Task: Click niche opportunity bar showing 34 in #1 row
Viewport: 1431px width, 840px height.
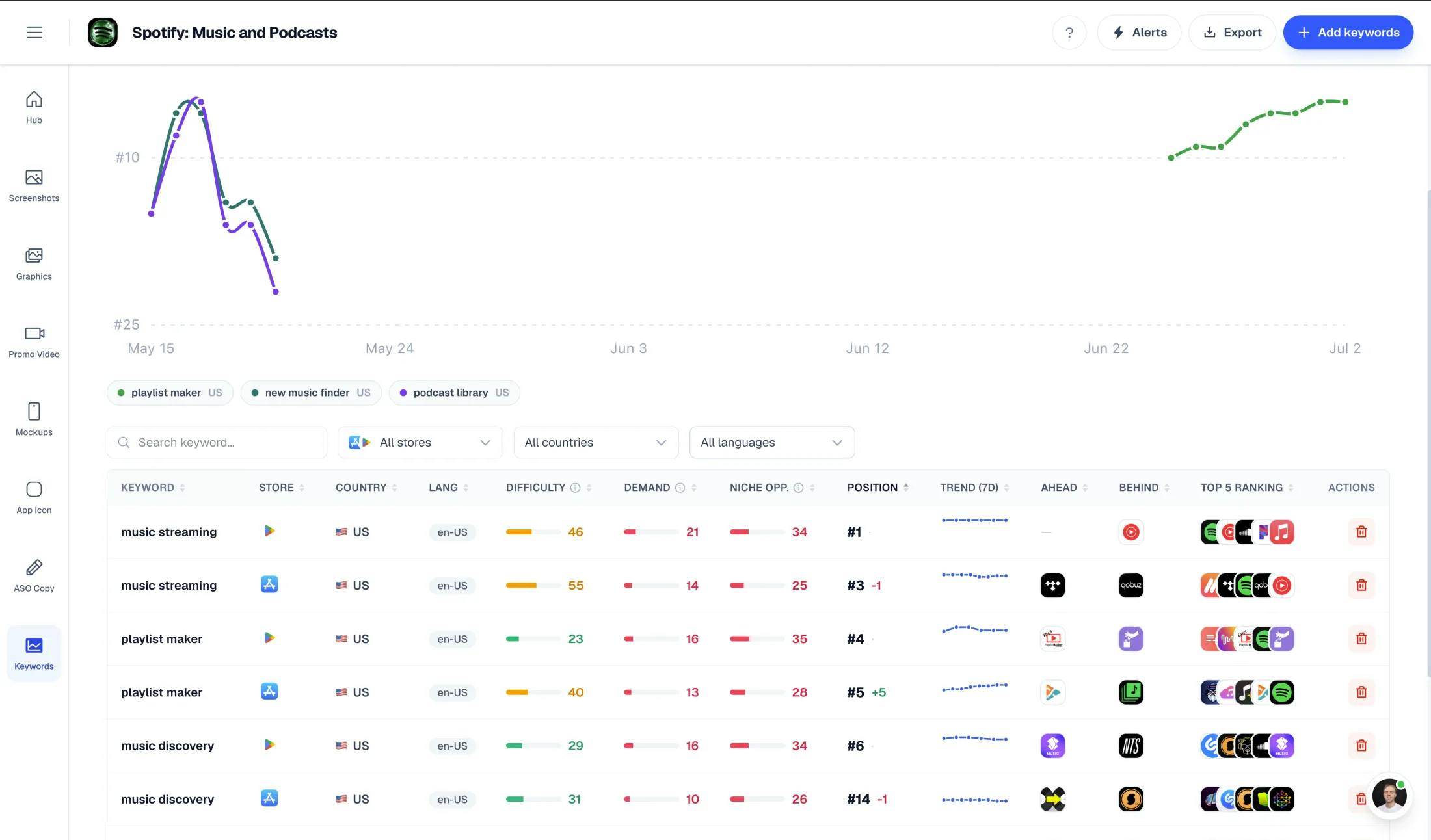Action: point(757,532)
